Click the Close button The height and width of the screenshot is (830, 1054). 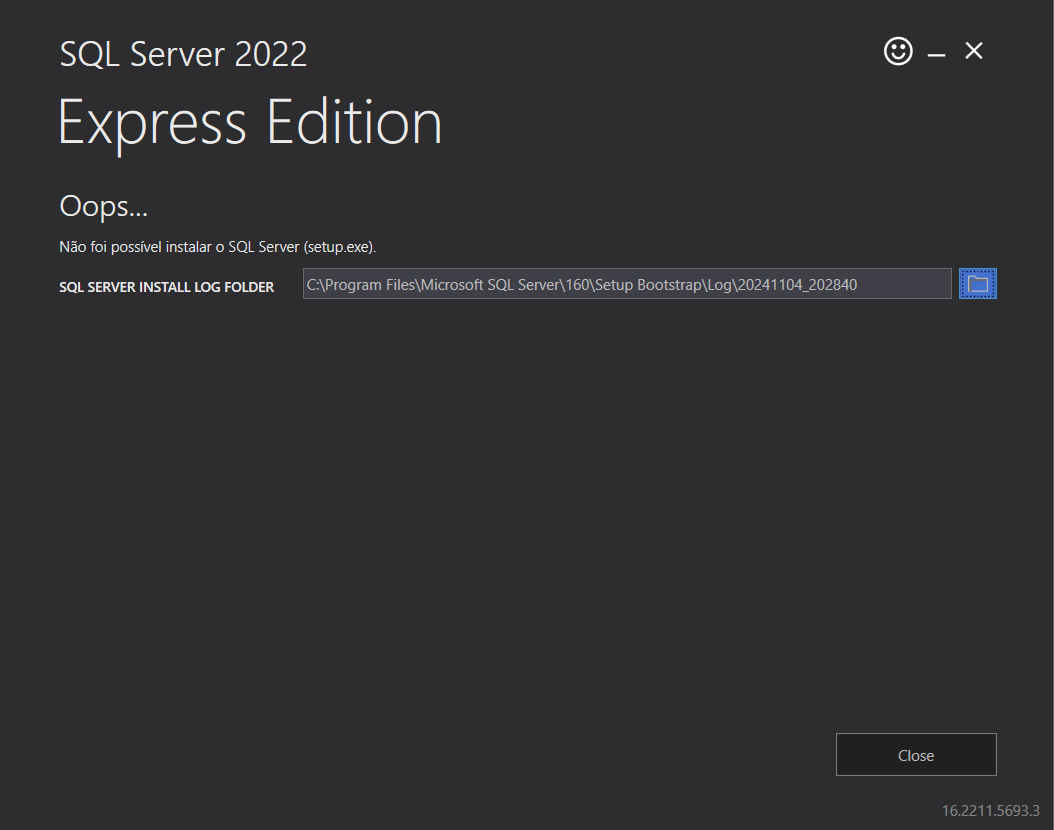pos(916,755)
